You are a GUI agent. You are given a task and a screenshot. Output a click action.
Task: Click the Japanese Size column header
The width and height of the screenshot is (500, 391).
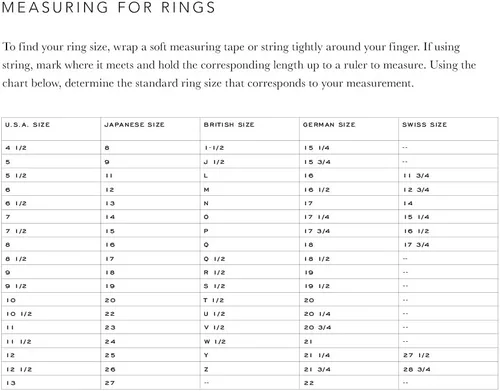[x=150, y=129]
